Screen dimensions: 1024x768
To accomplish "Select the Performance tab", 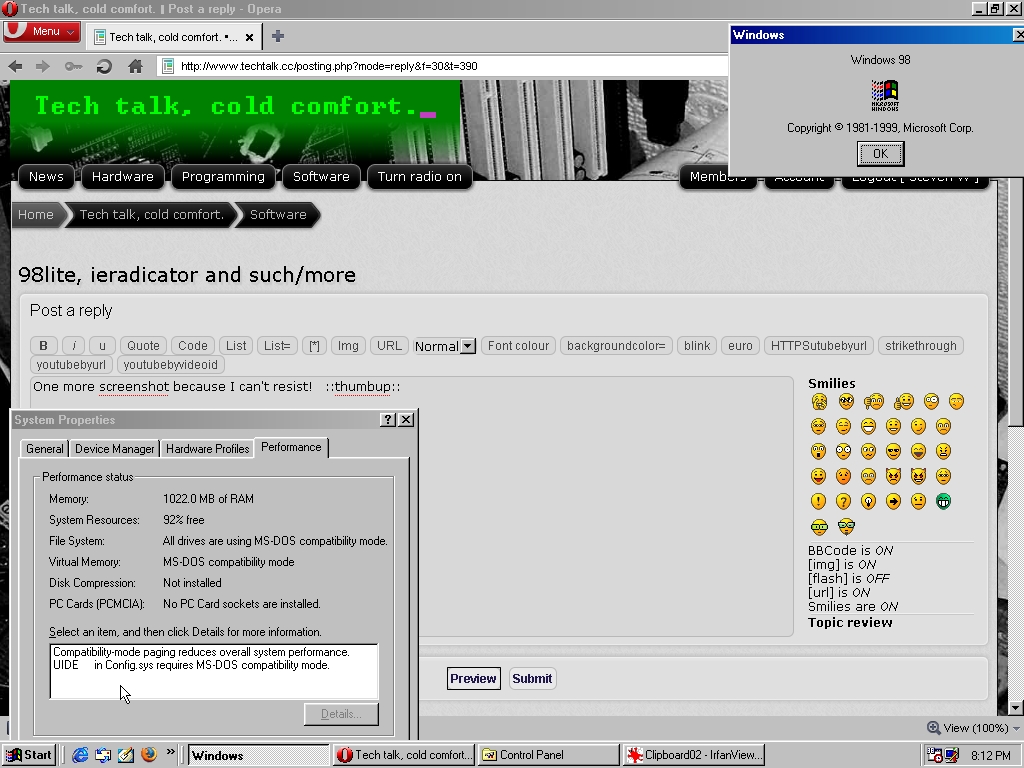I will click(x=291, y=447).
